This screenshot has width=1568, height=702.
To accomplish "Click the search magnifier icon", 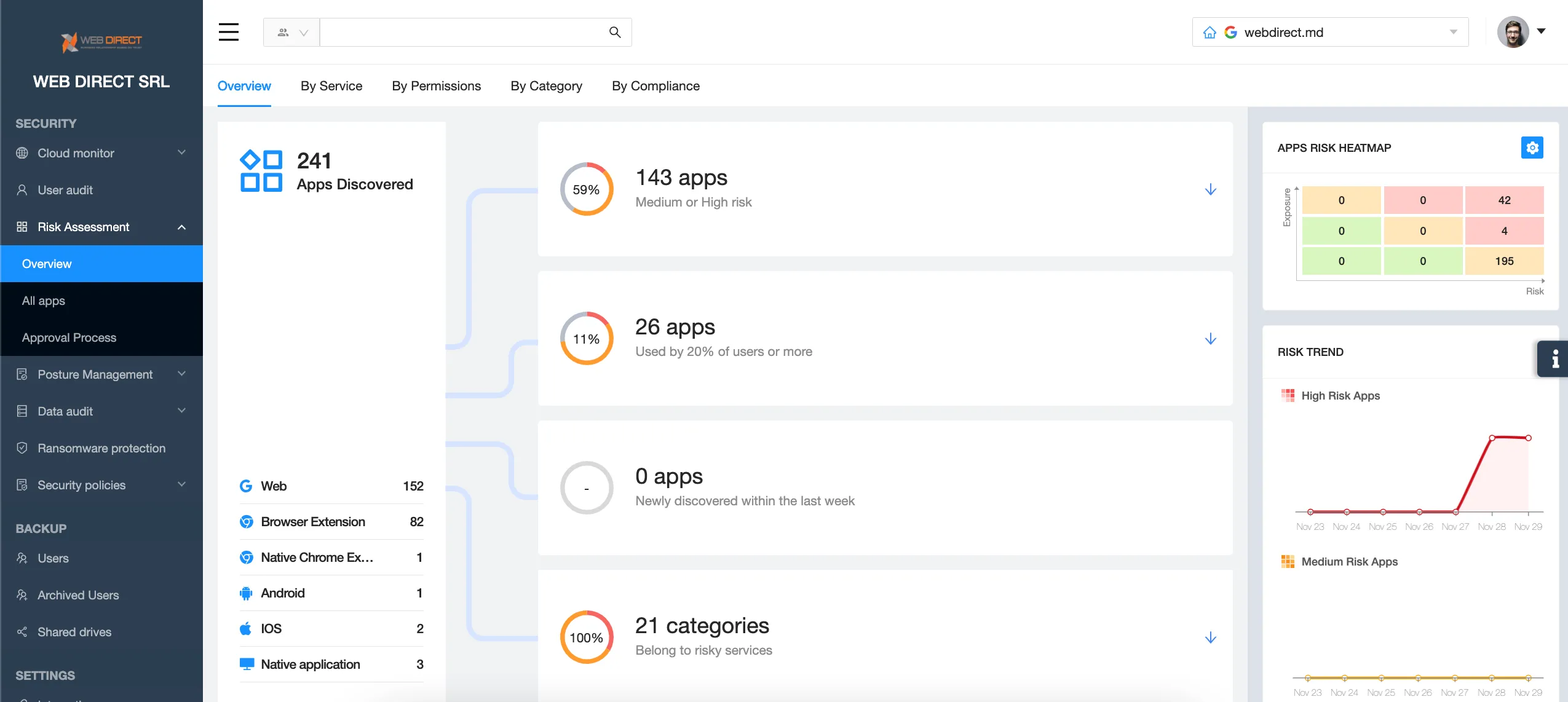I will (x=614, y=31).
